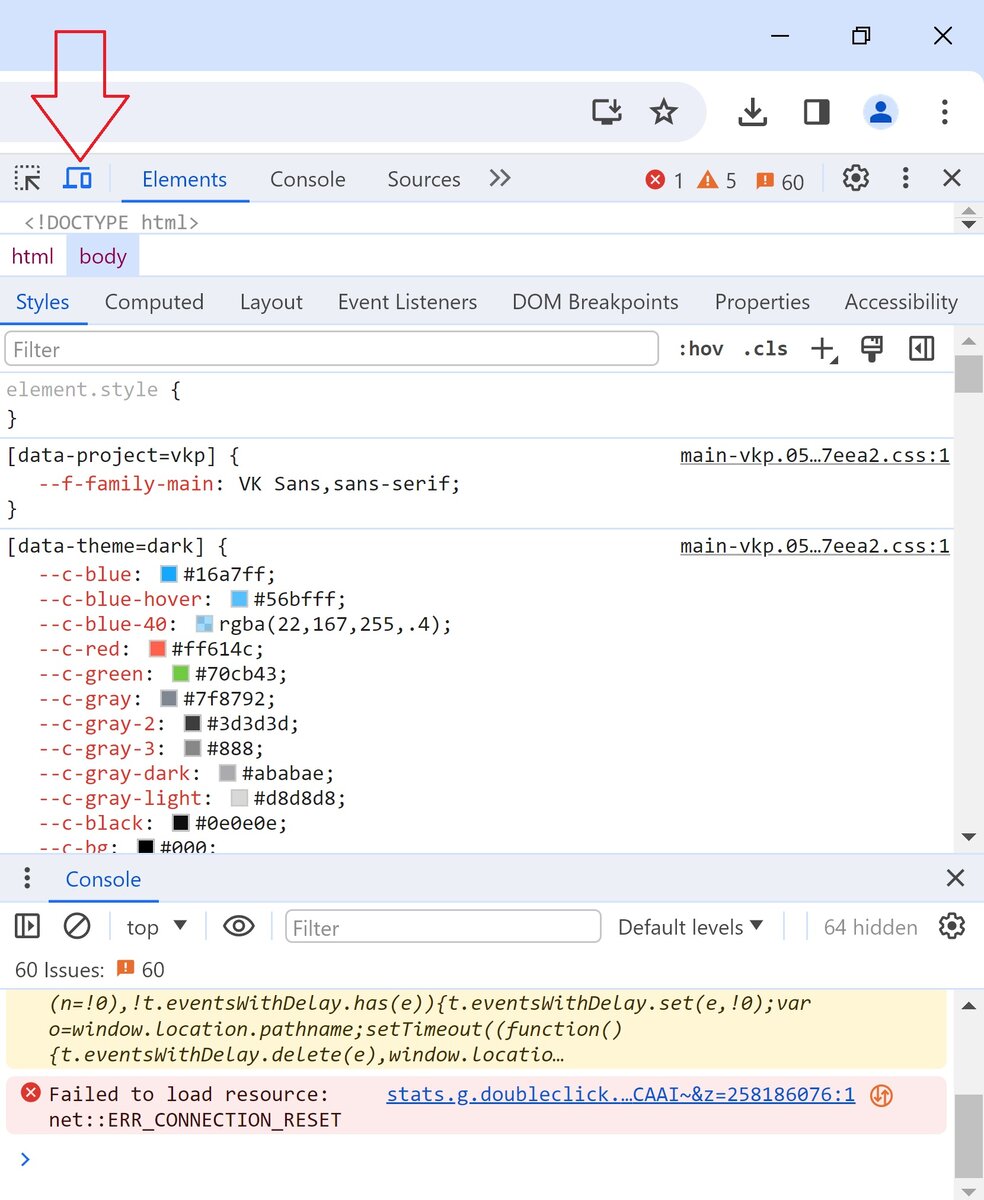The width and height of the screenshot is (984, 1200).
Task: Click the --c-red color swatch
Action: tap(157, 649)
